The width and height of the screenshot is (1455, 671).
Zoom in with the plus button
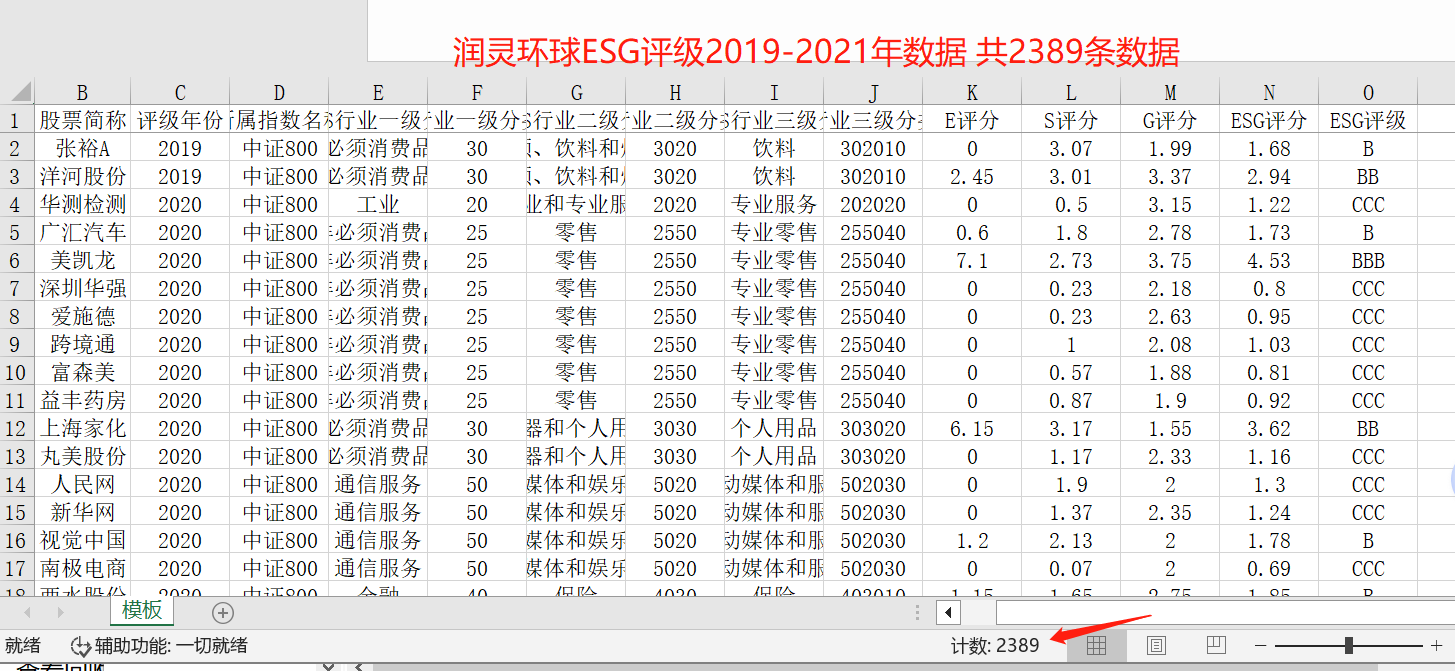(x=1437, y=645)
